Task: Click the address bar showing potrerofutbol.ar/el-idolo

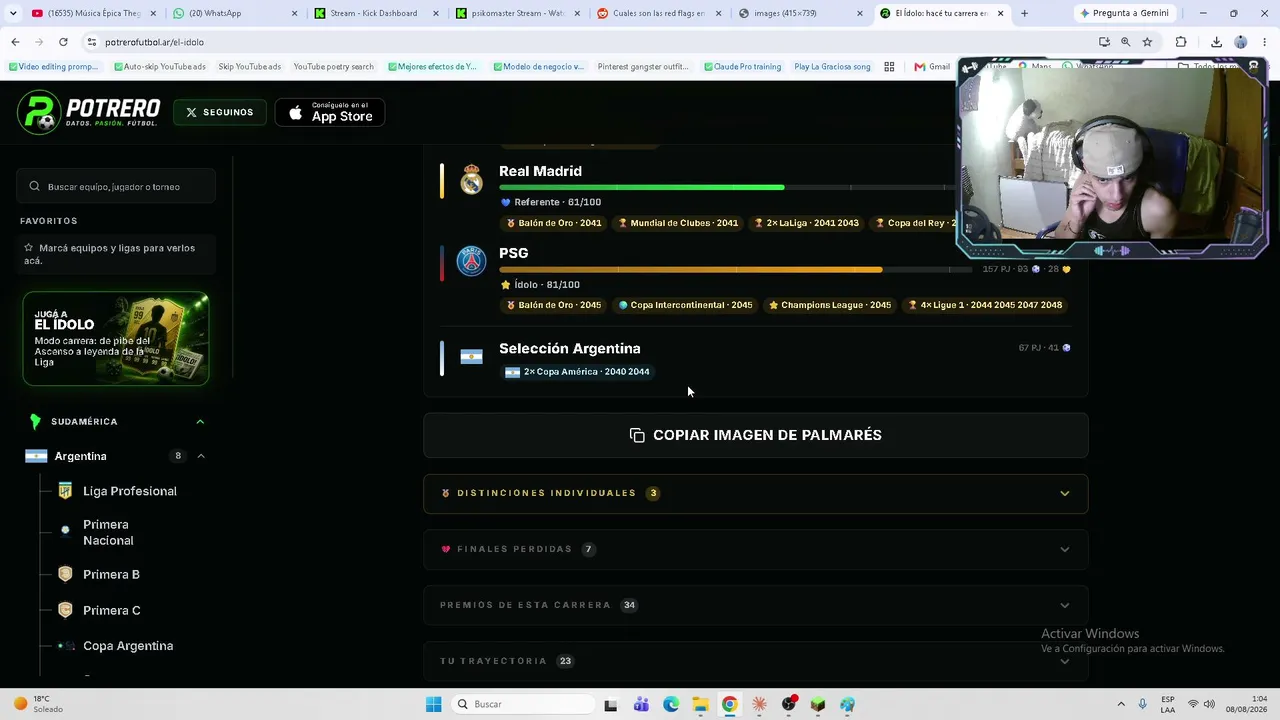Action: [590, 42]
